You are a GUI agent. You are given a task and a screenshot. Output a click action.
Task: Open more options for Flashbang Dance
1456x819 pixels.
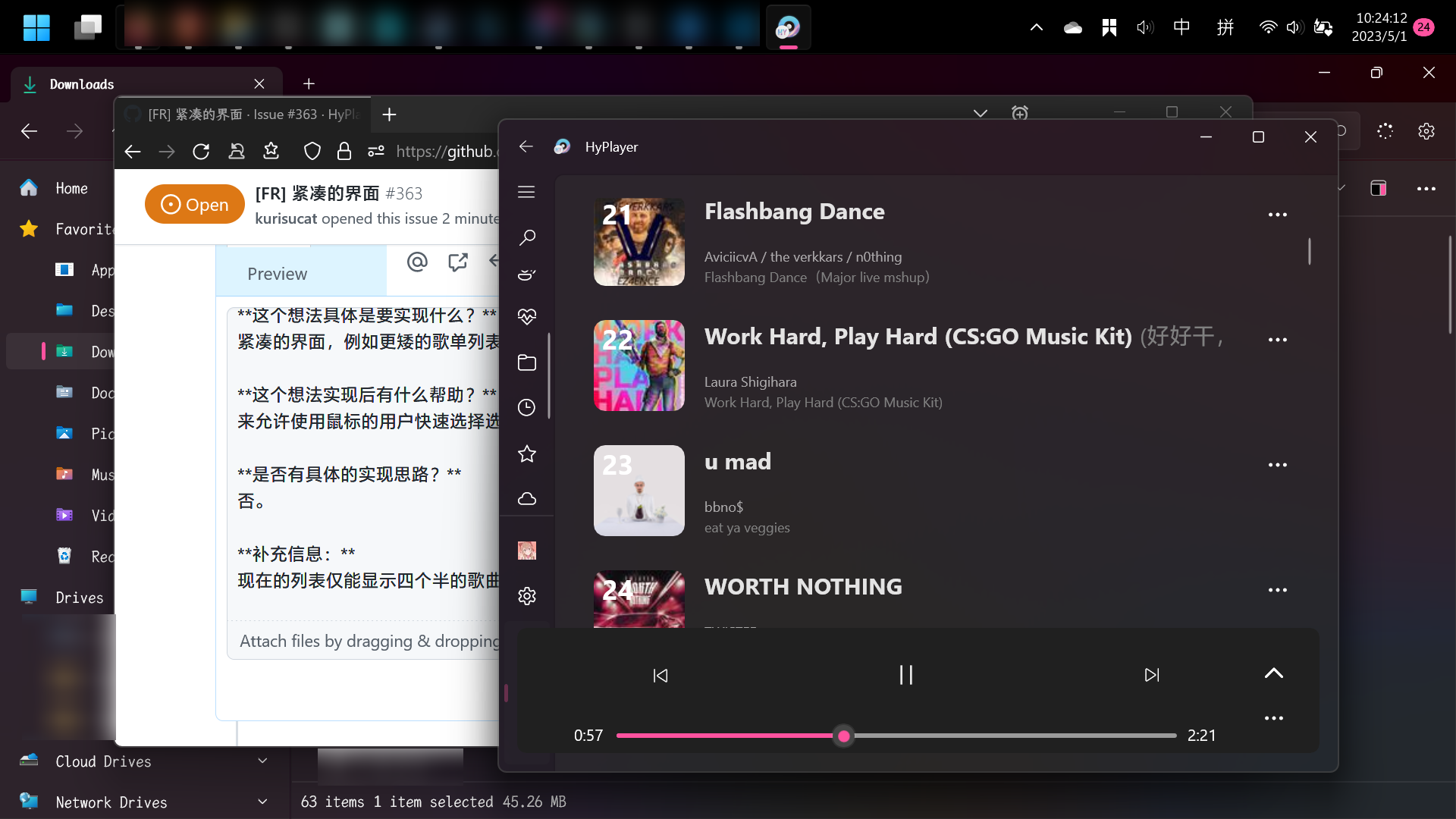1278,215
